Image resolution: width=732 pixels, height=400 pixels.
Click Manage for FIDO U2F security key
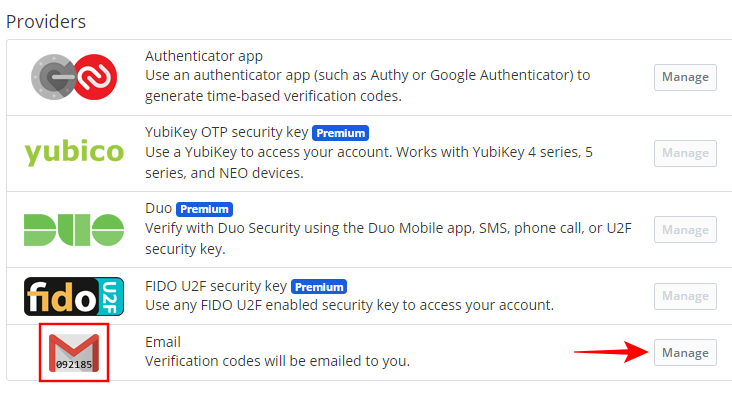tap(685, 296)
